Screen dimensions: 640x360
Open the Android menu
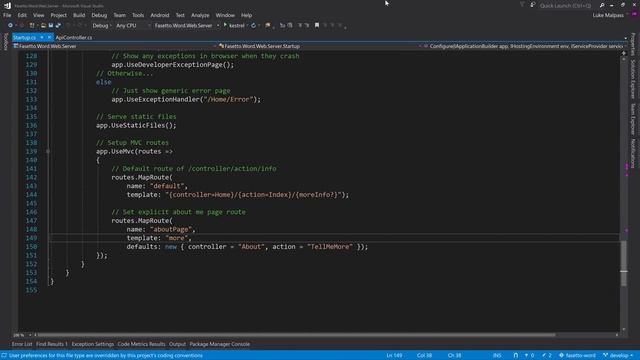coord(160,15)
